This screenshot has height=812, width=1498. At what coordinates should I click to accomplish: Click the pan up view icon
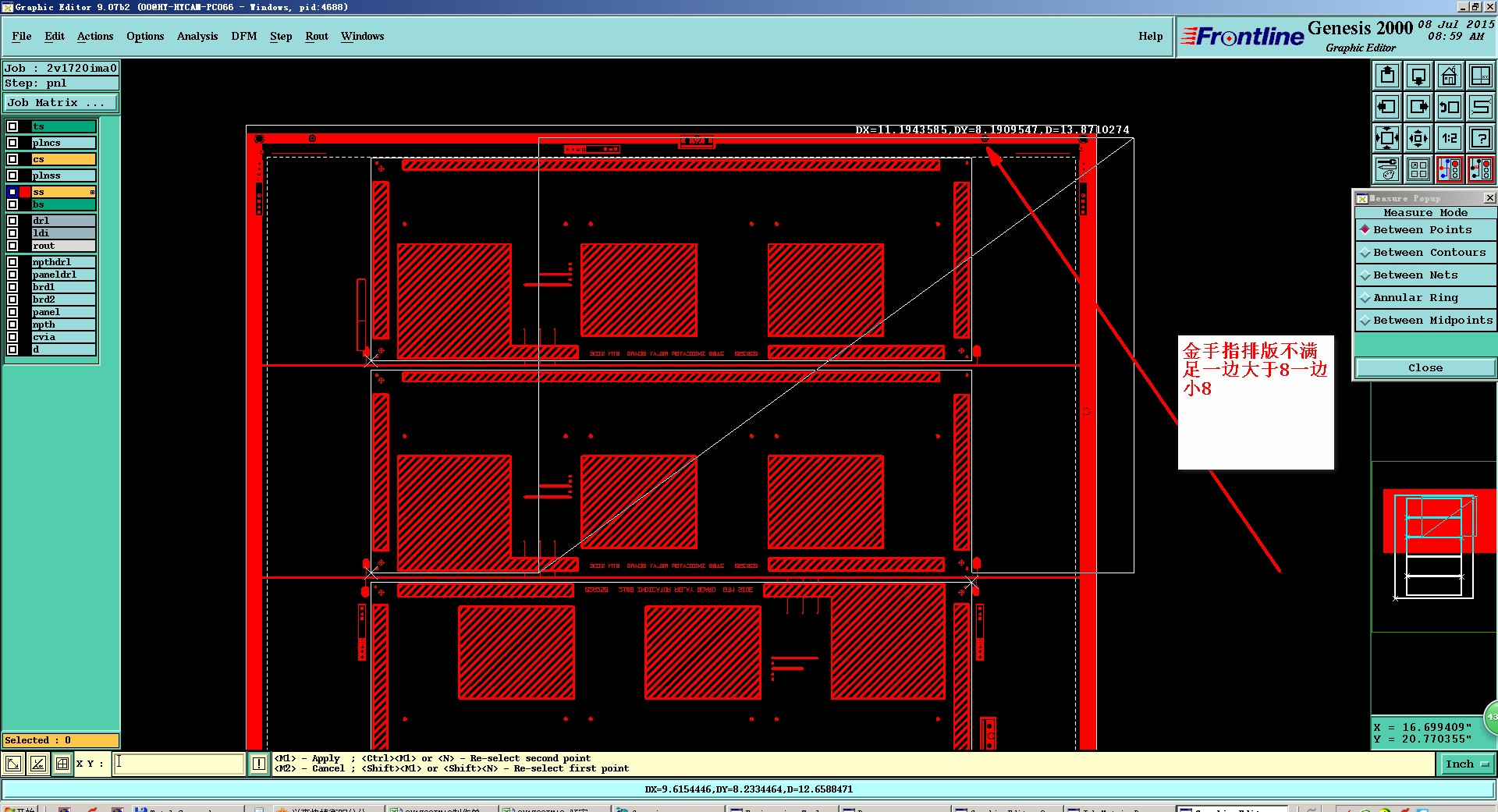click(x=1387, y=76)
